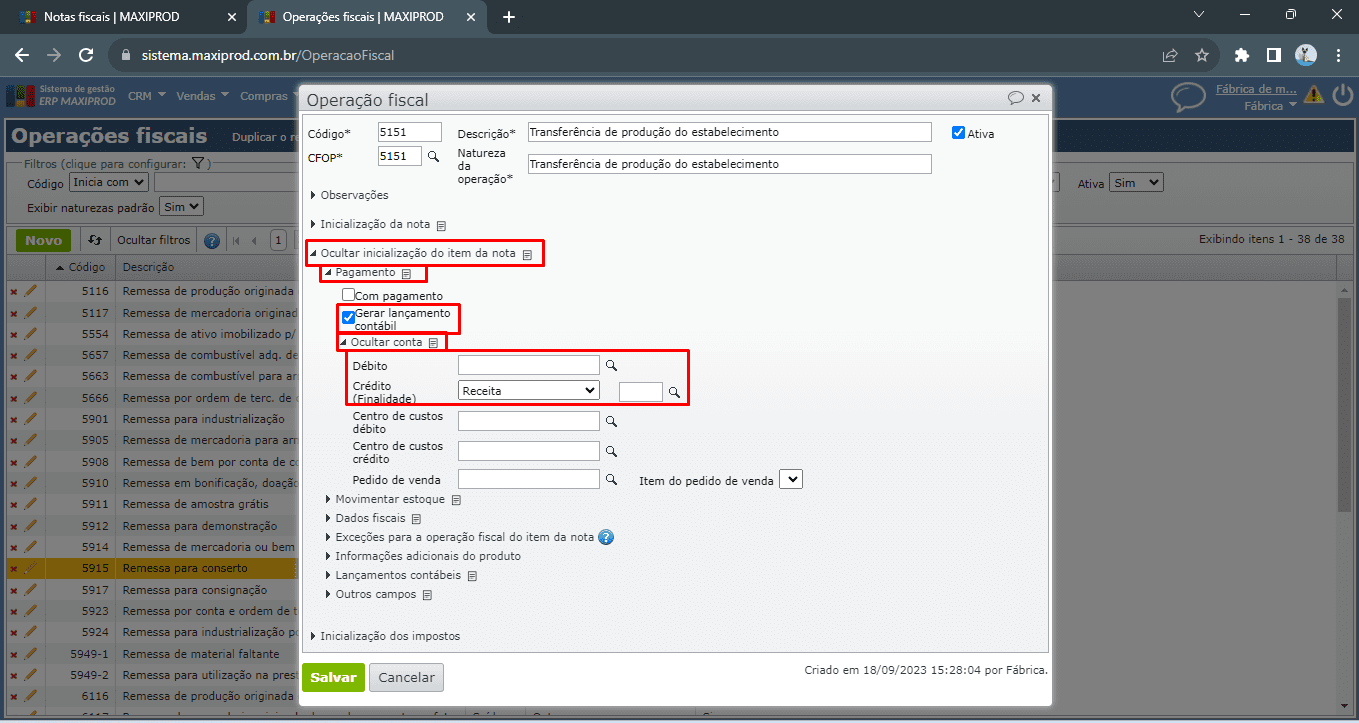Click the green Novo button

click(x=43, y=240)
